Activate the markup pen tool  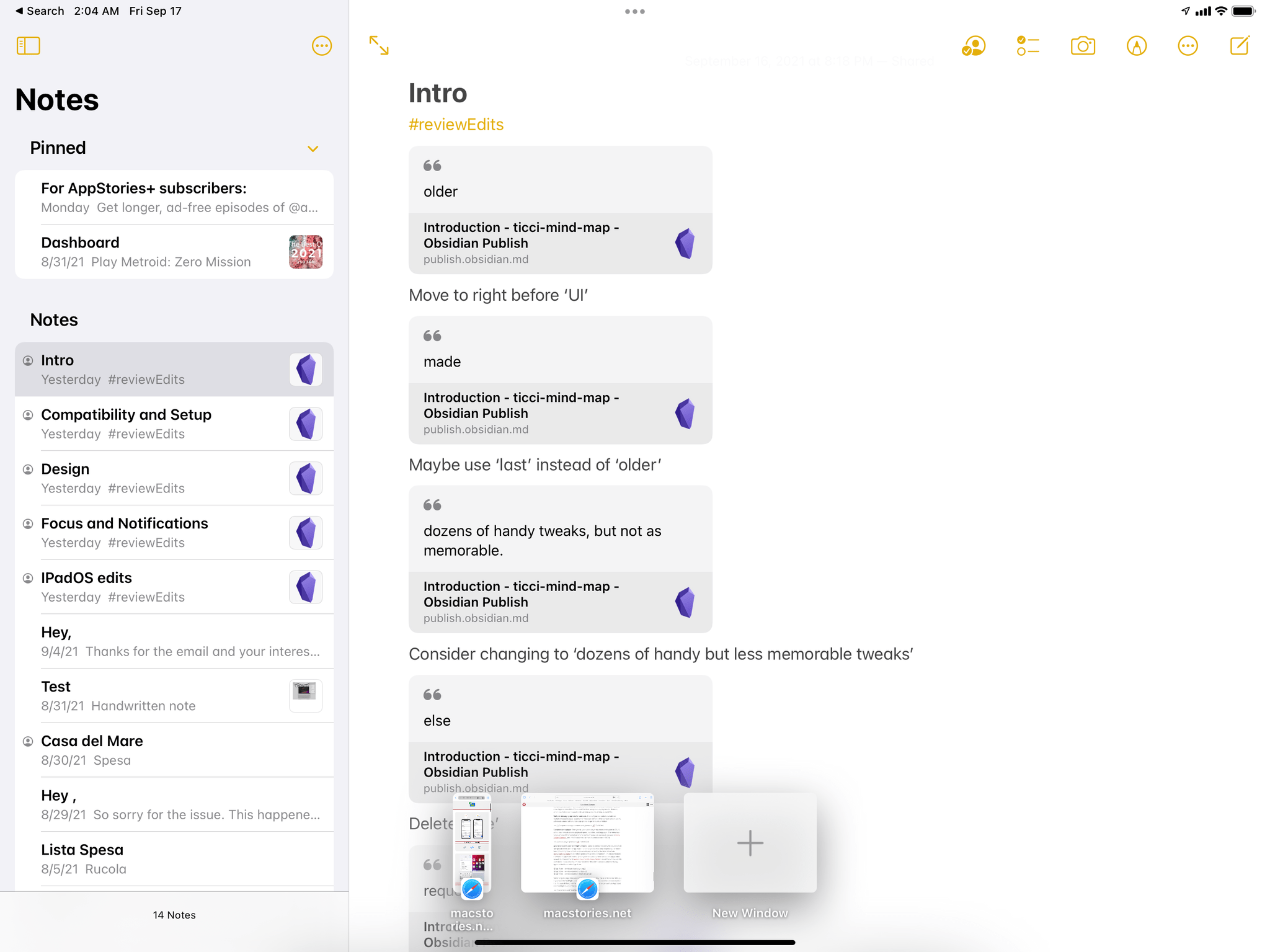click(1136, 46)
